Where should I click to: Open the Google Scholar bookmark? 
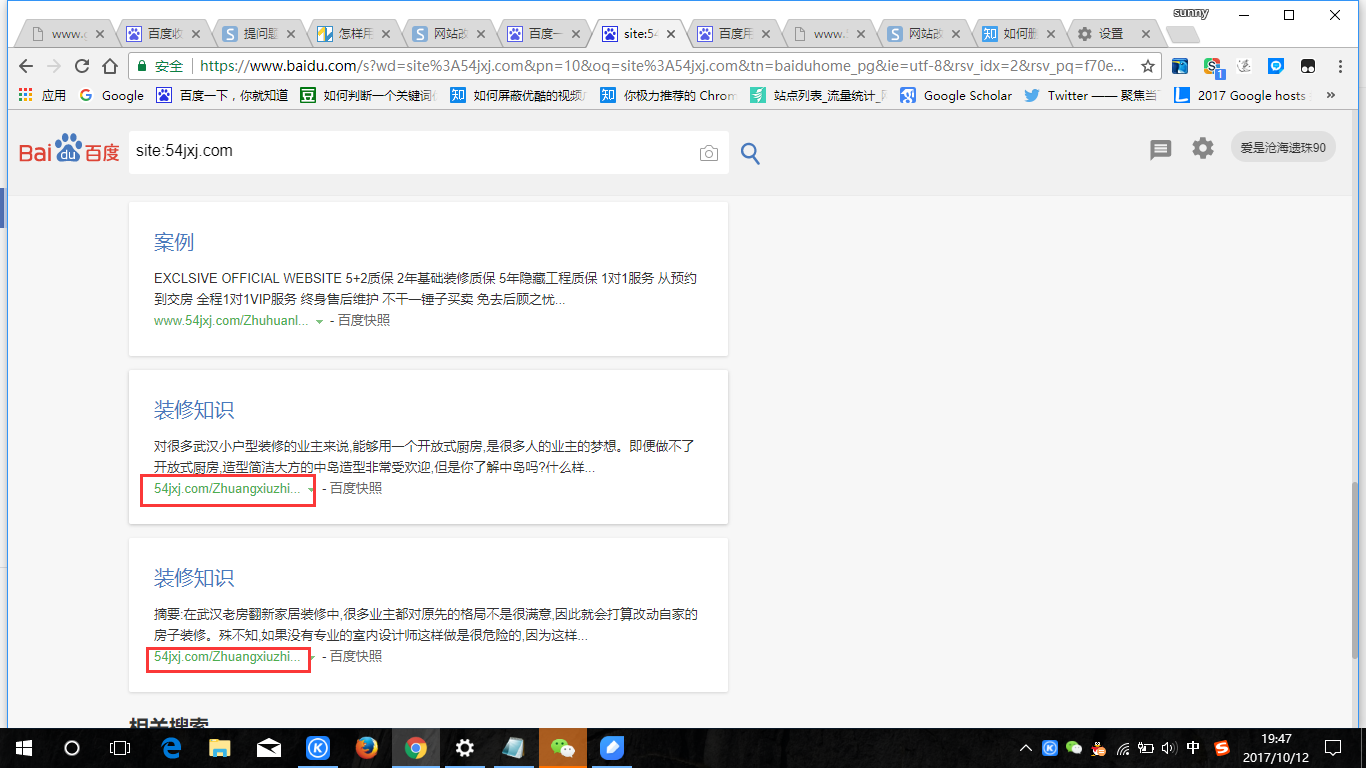[957, 95]
